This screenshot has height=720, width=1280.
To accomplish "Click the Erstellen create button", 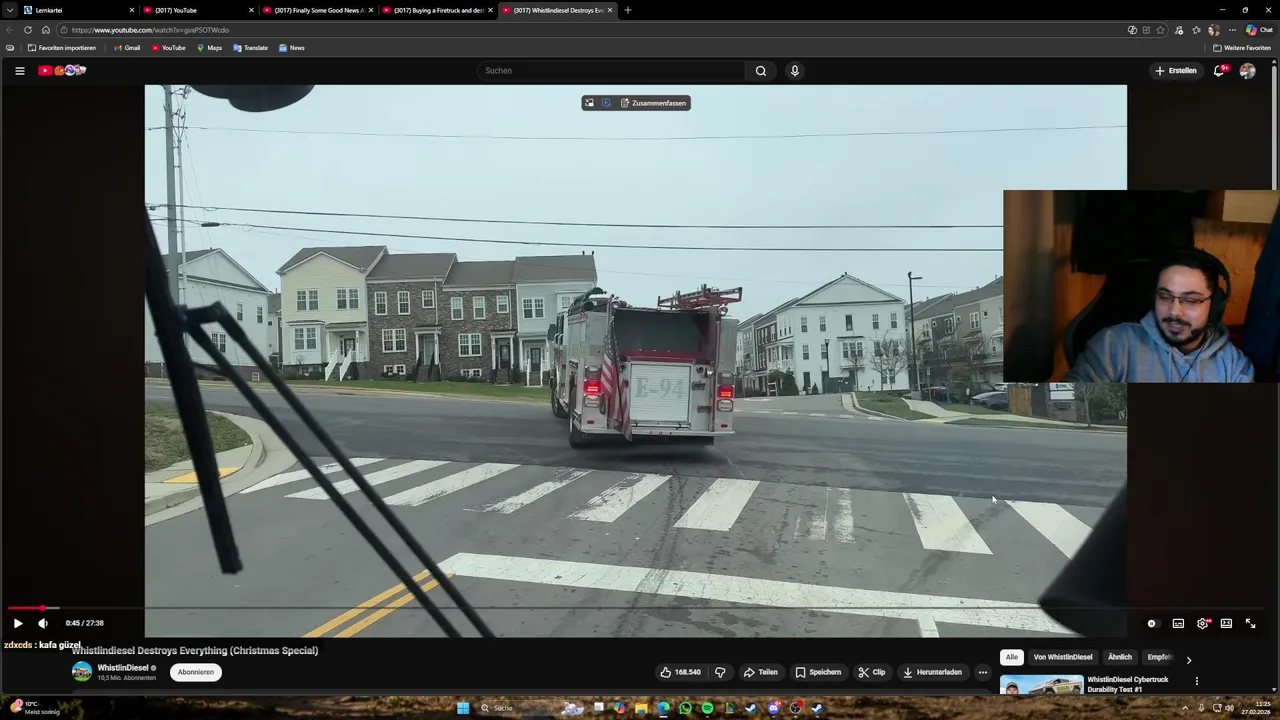I will pos(1175,70).
